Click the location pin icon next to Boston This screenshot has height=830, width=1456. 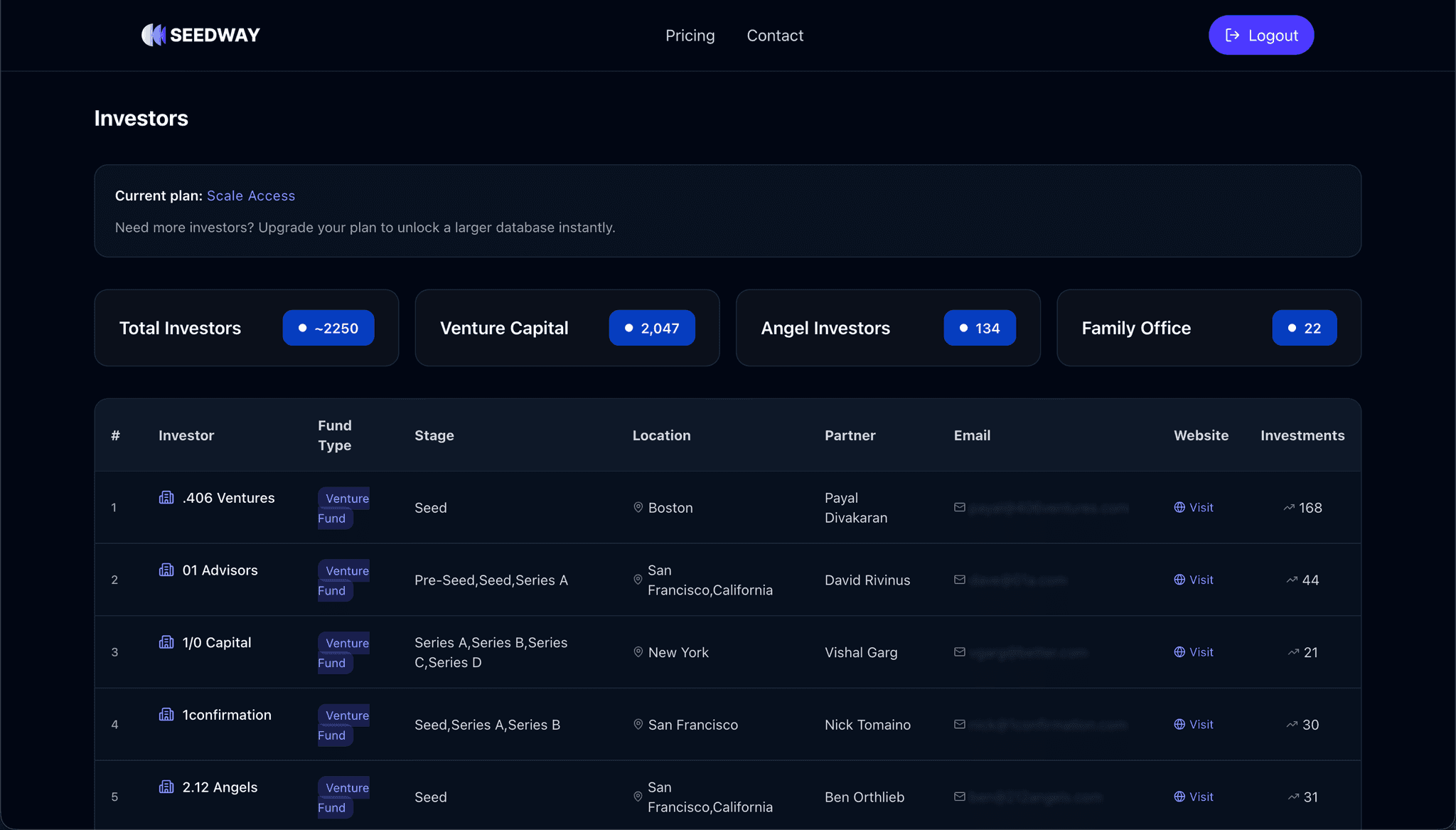click(x=638, y=508)
